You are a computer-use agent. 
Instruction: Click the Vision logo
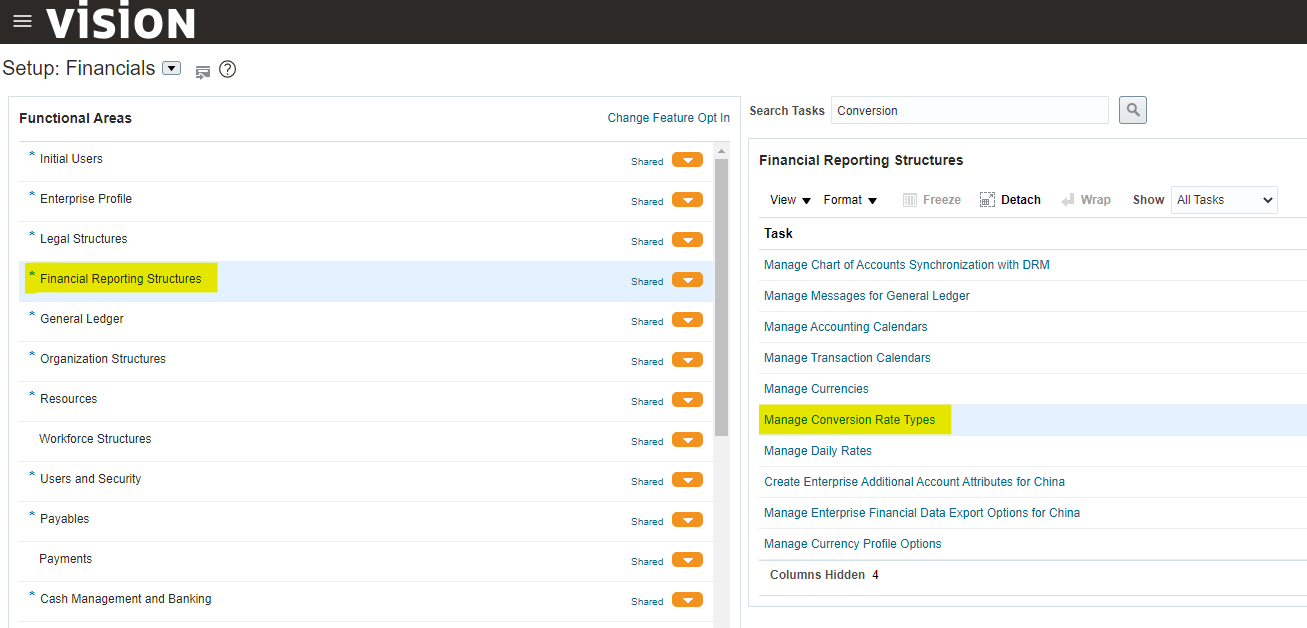(x=121, y=21)
